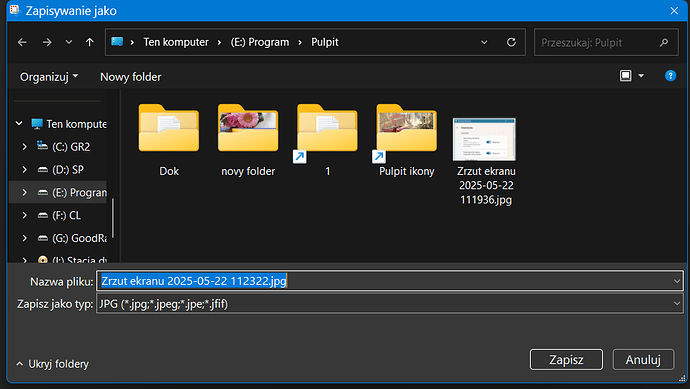Open the Organizuj menu
This screenshot has width=690, height=389.
click(49, 77)
